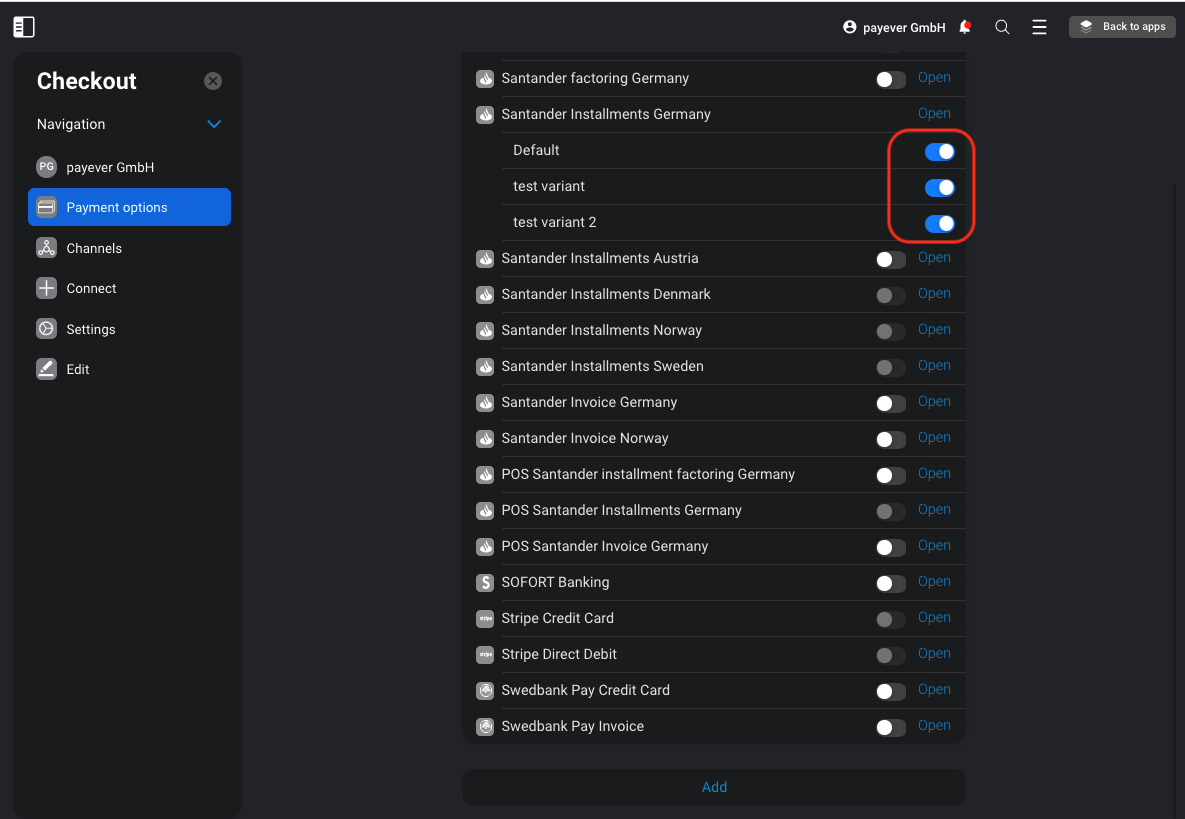This screenshot has width=1185, height=819.
Task: Open Santander Installments Germany link
Action: point(934,113)
